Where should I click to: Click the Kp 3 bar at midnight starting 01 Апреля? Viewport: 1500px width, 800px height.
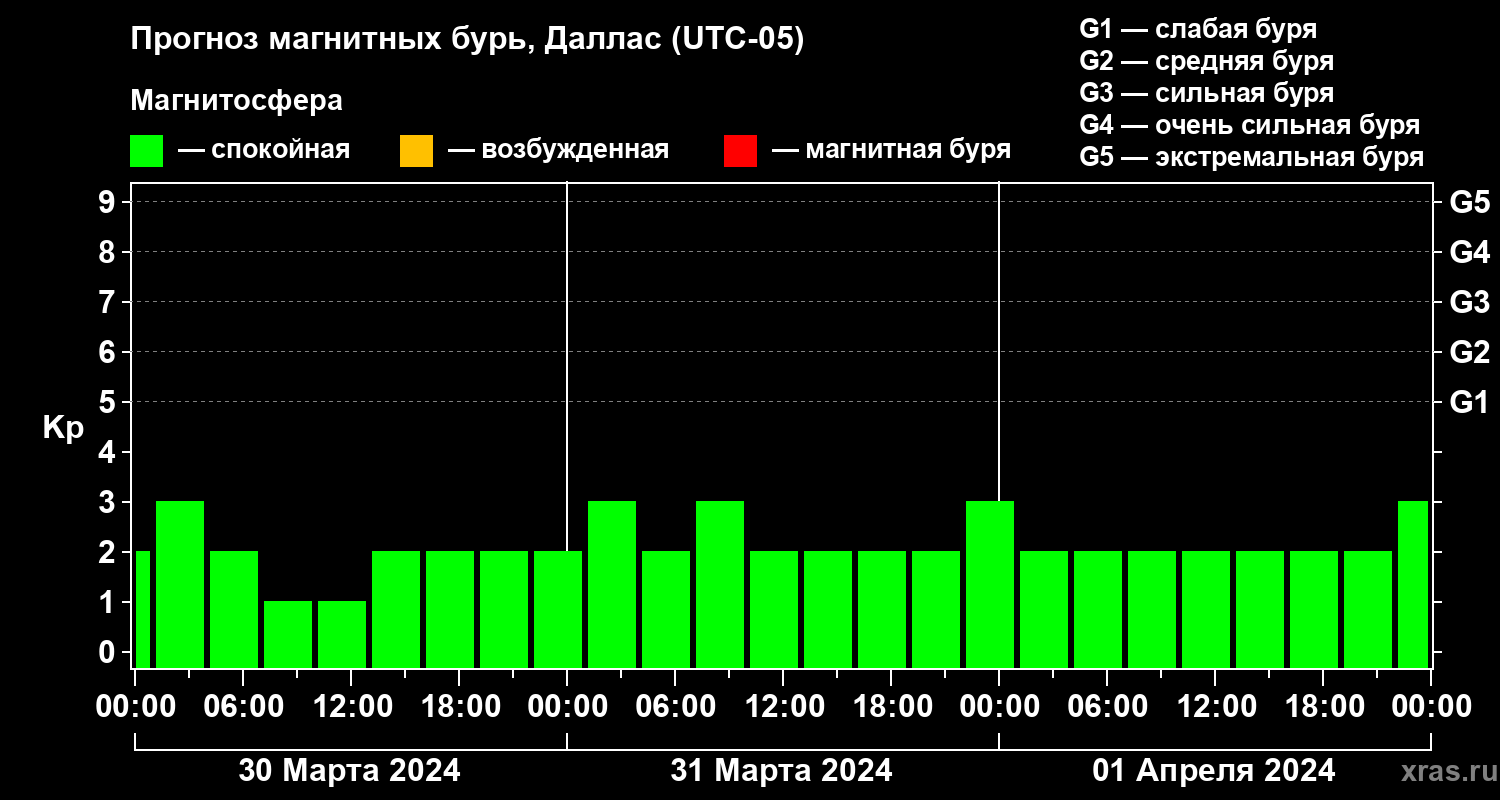tap(990, 584)
